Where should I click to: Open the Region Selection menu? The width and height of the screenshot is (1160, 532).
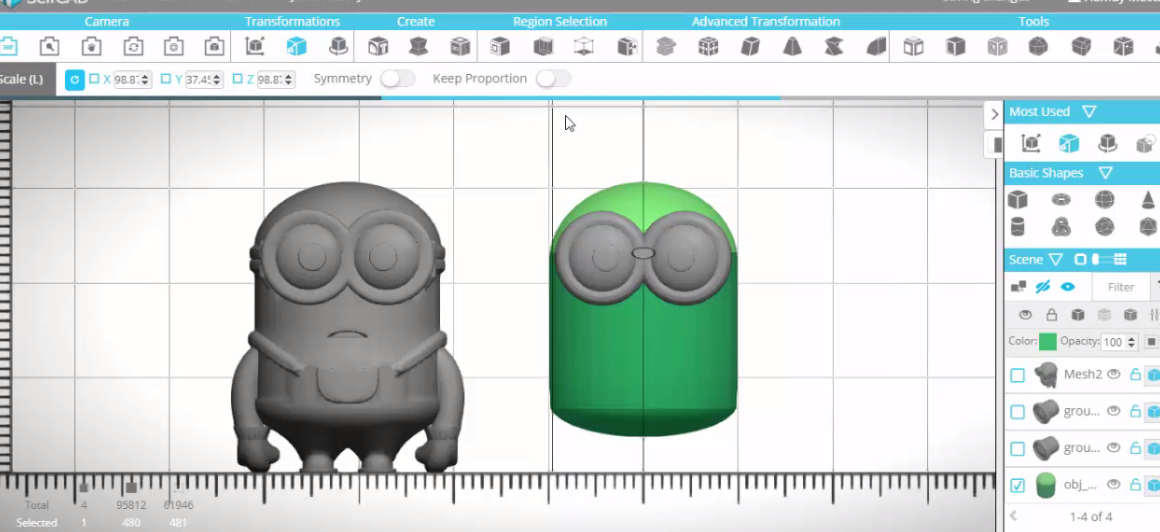tap(560, 21)
